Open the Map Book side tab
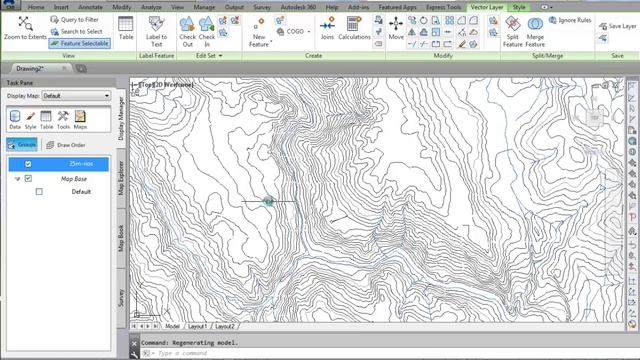 click(x=121, y=238)
